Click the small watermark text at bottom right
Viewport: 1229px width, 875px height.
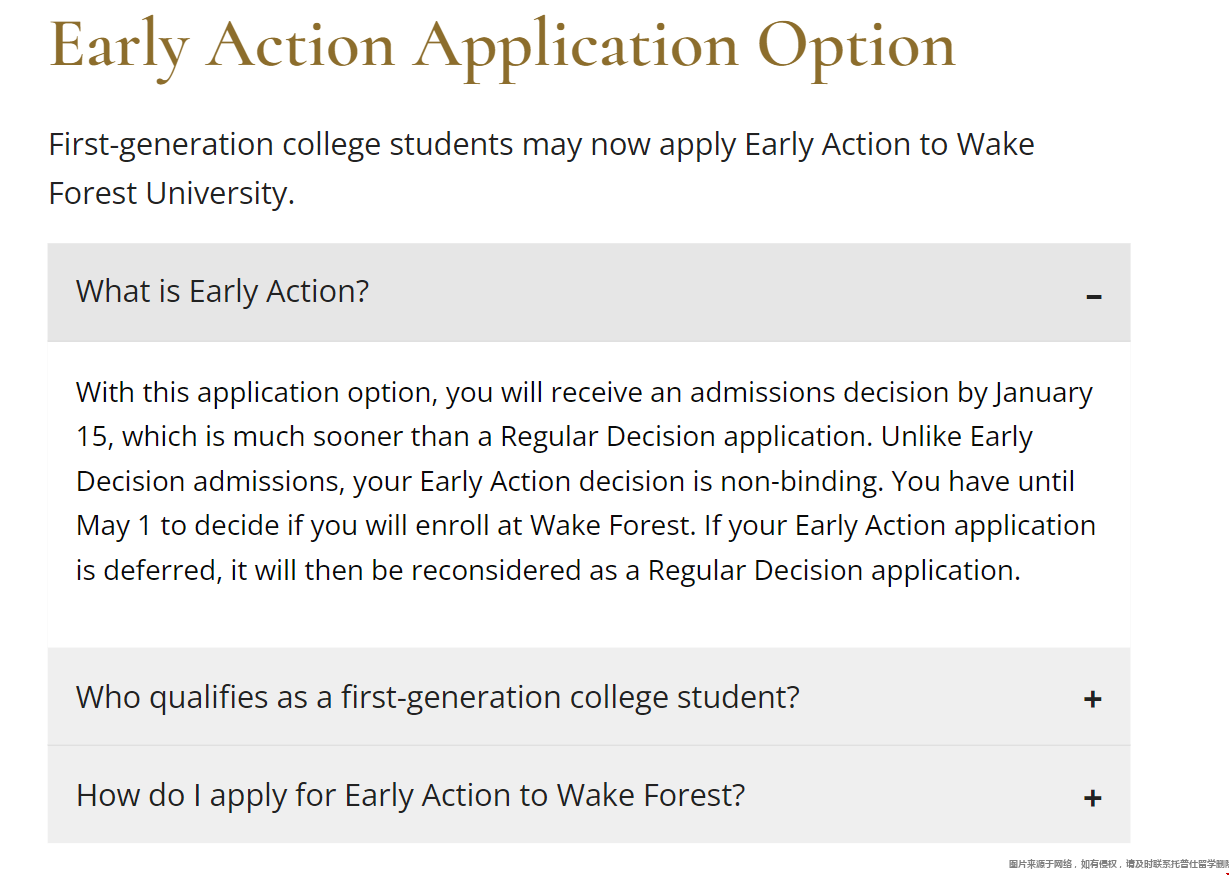click(x=1118, y=863)
